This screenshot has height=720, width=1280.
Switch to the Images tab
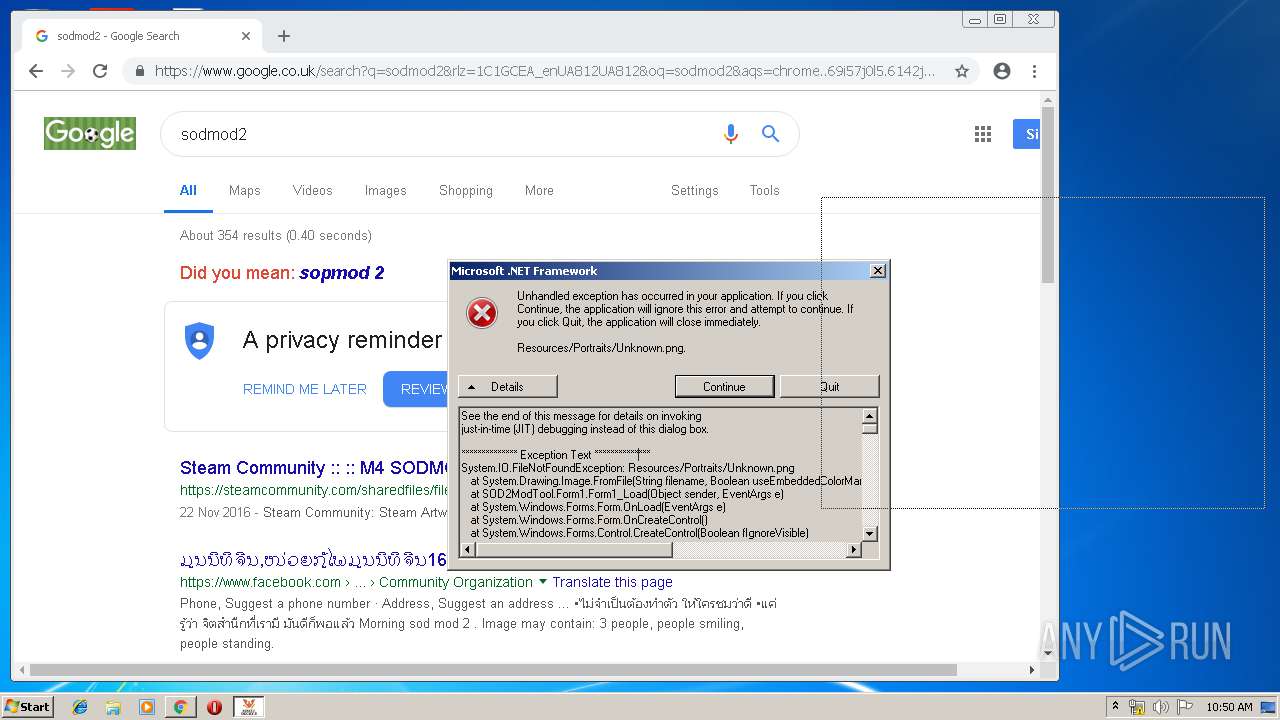tap(385, 190)
